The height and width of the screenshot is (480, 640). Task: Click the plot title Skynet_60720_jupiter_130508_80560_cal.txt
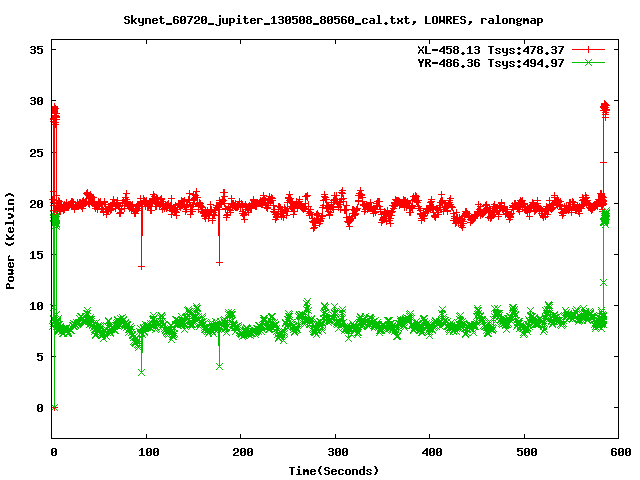[267, 20]
